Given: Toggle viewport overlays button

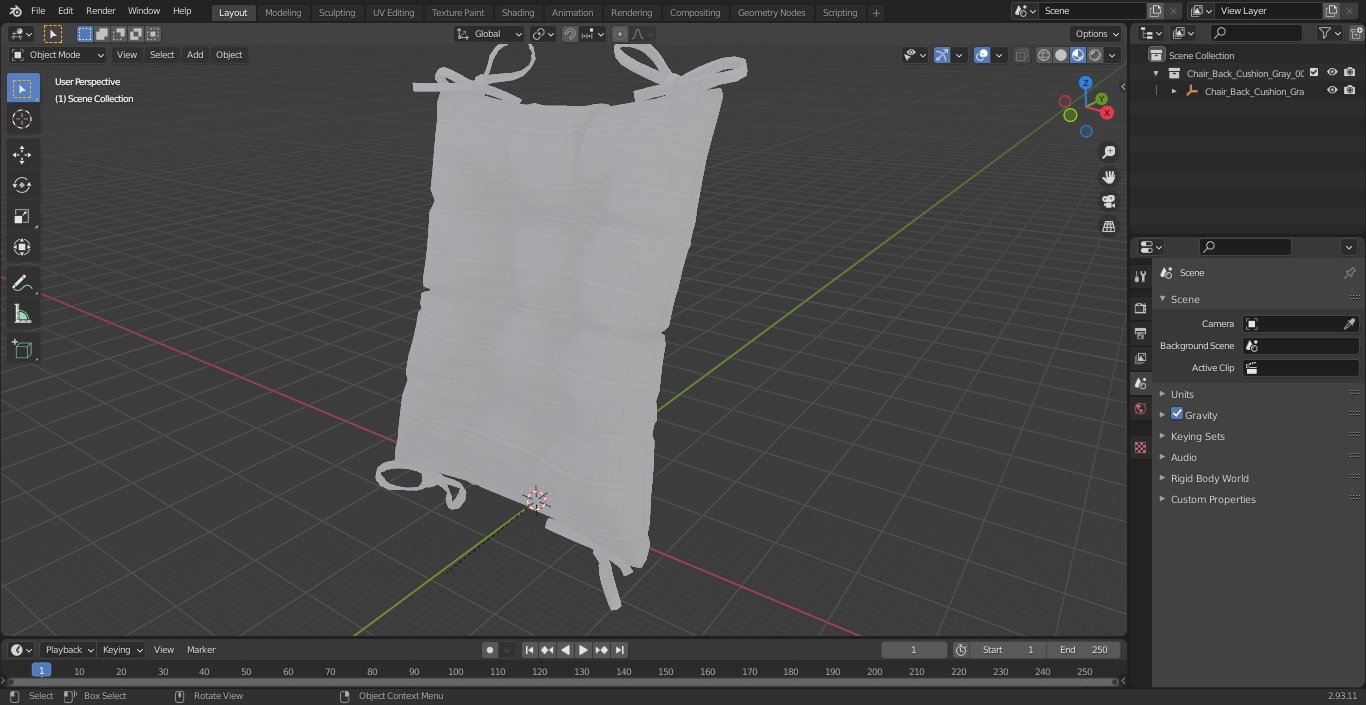Looking at the screenshot, I should pos(982,55).
